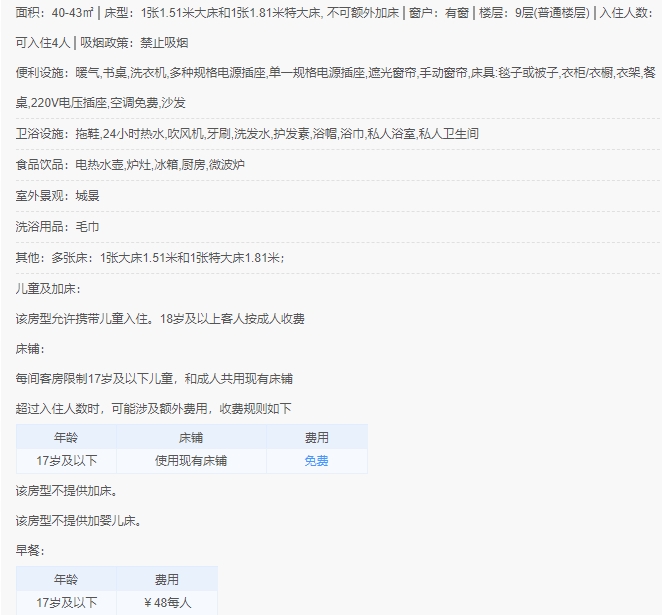This screenshot has width=662, height=615.
Task: Click the 每间客房限制17岁及以下儿童 sentence
Action: point(154,379)
